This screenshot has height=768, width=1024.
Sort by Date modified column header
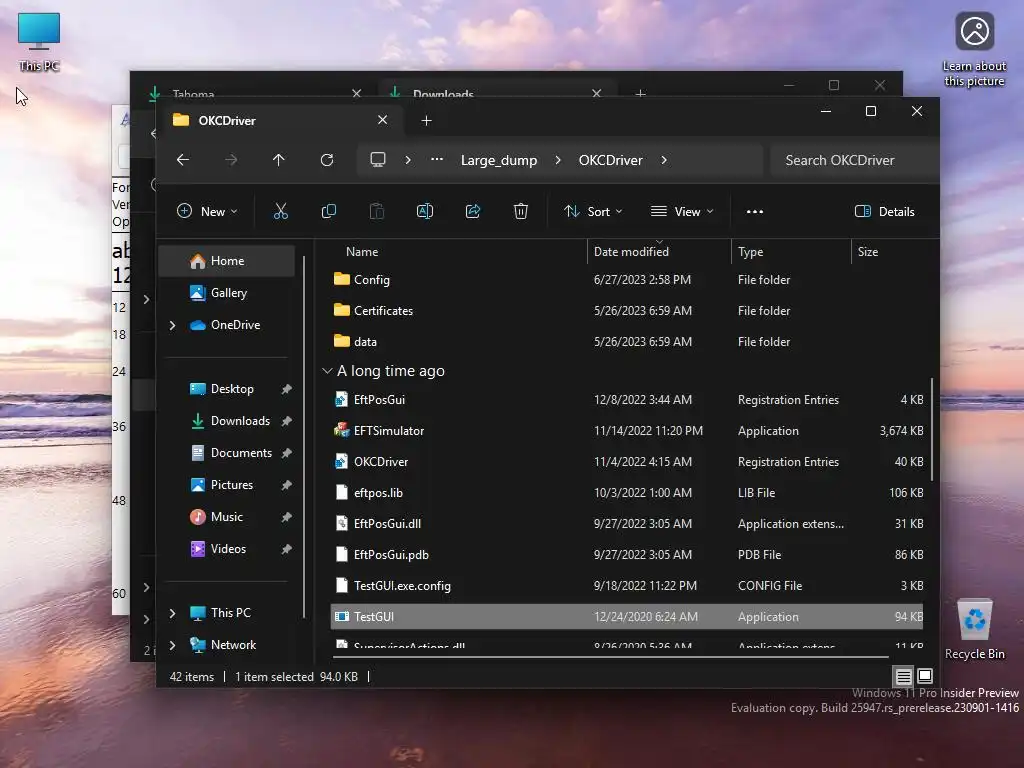click(658, 251)
